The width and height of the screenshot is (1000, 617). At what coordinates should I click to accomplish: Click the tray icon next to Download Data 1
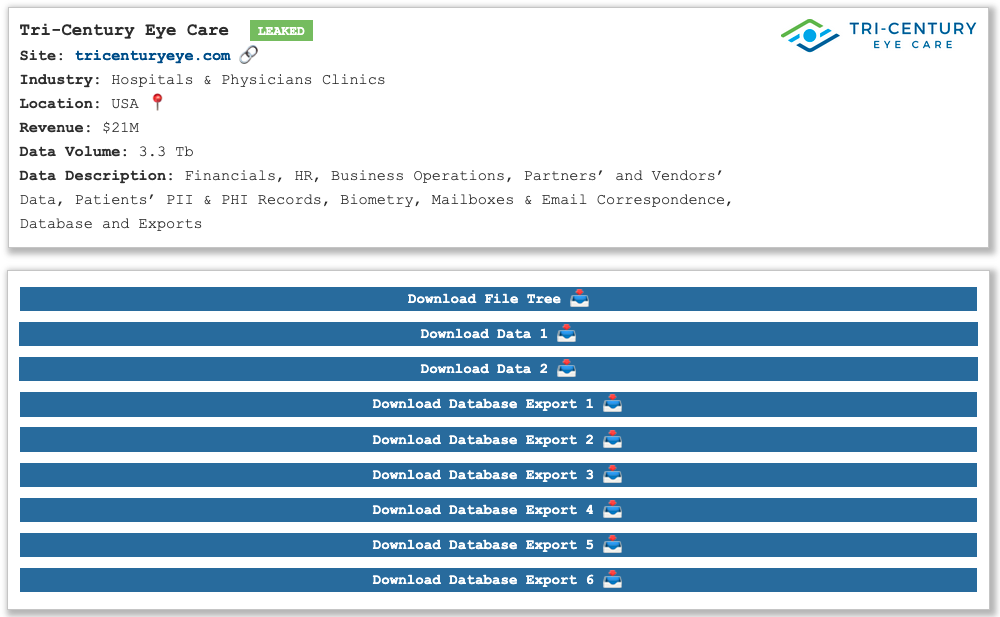(566, 334)
